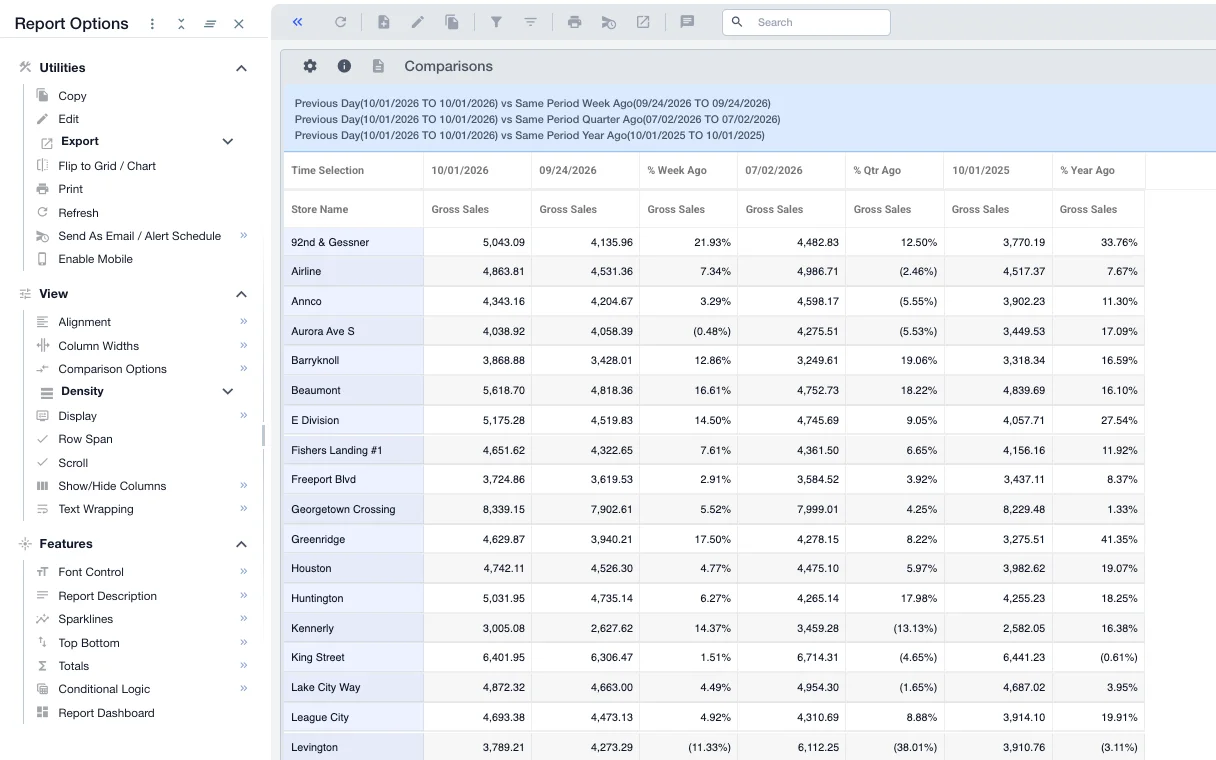1216x760 pixels.
Task: Click the pencil edit icon in toolbar
Action: point(418,22)
